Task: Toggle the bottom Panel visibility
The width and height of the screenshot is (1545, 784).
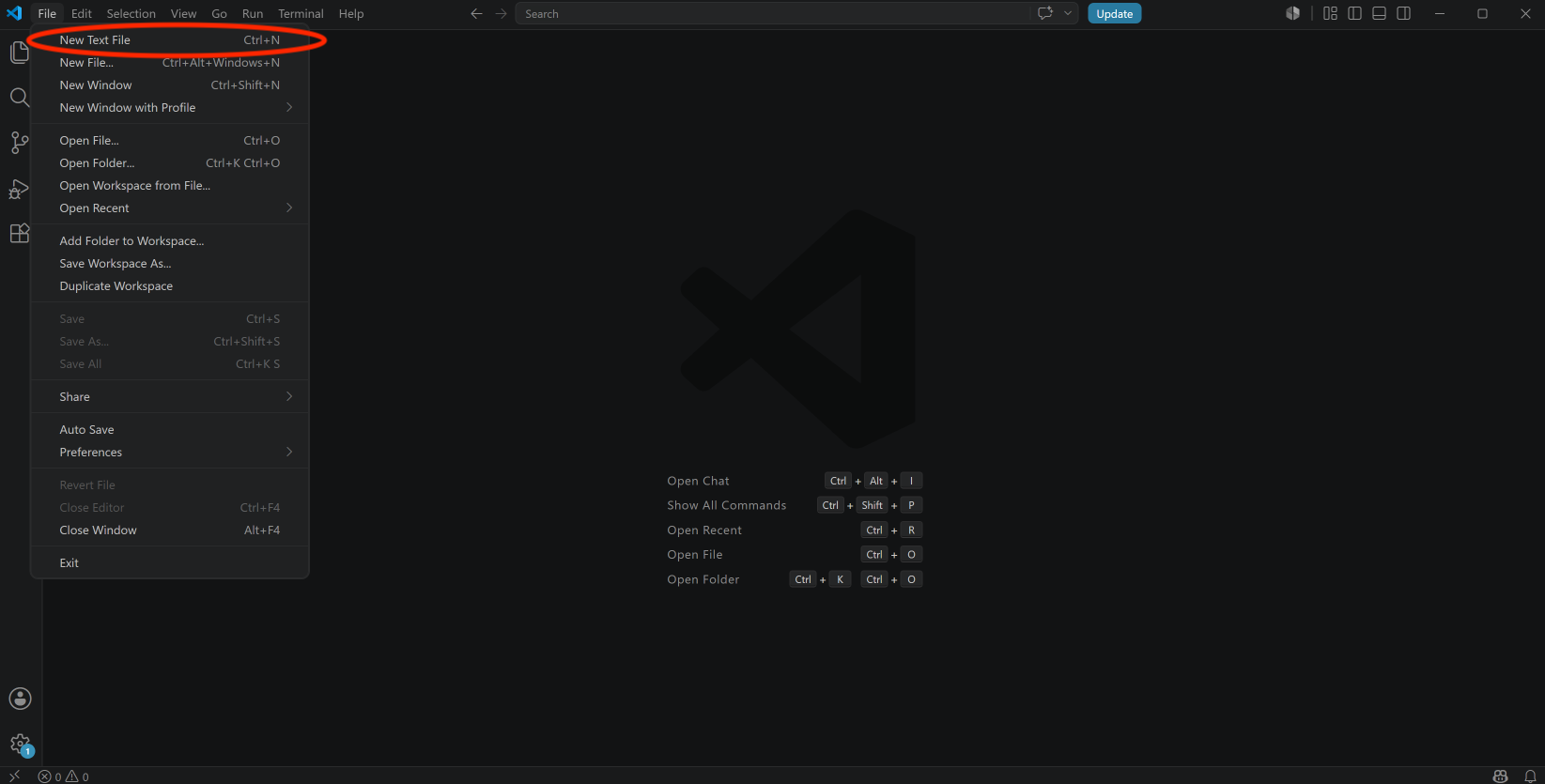Action: [x=1379, y=13]
